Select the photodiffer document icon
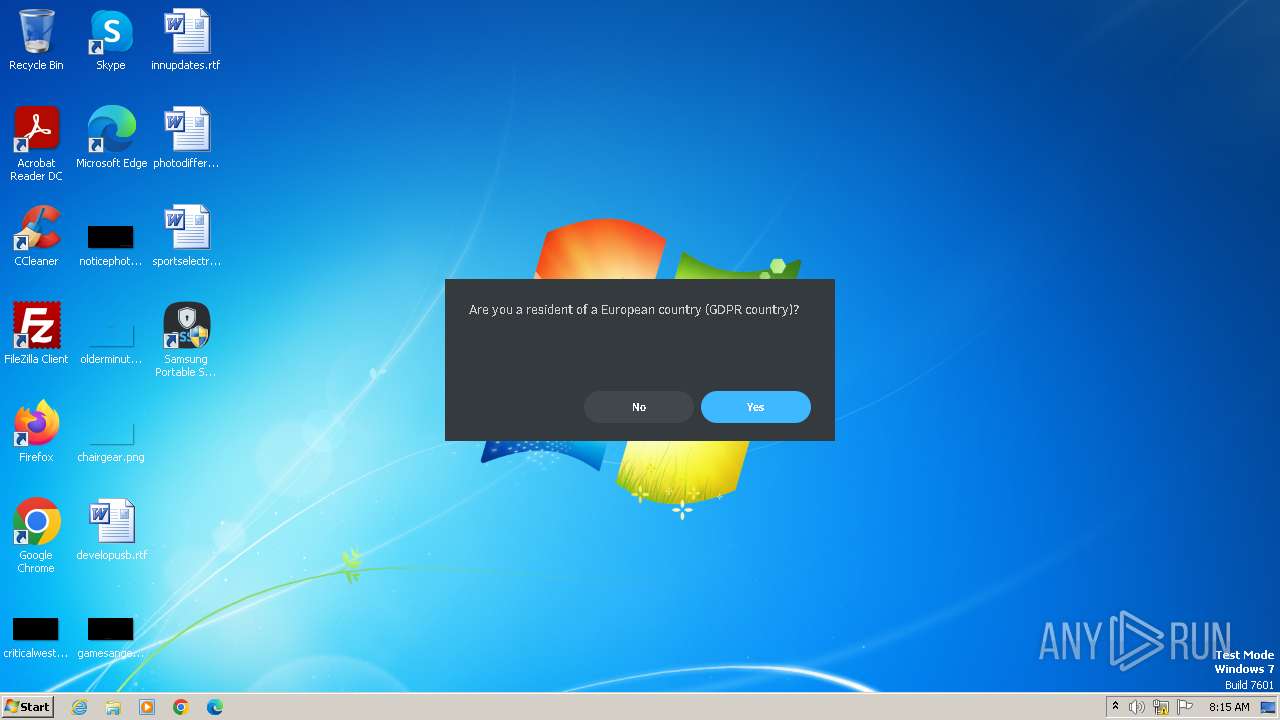The width and height of the screenshot is (1280, 720). click(186, 138)
